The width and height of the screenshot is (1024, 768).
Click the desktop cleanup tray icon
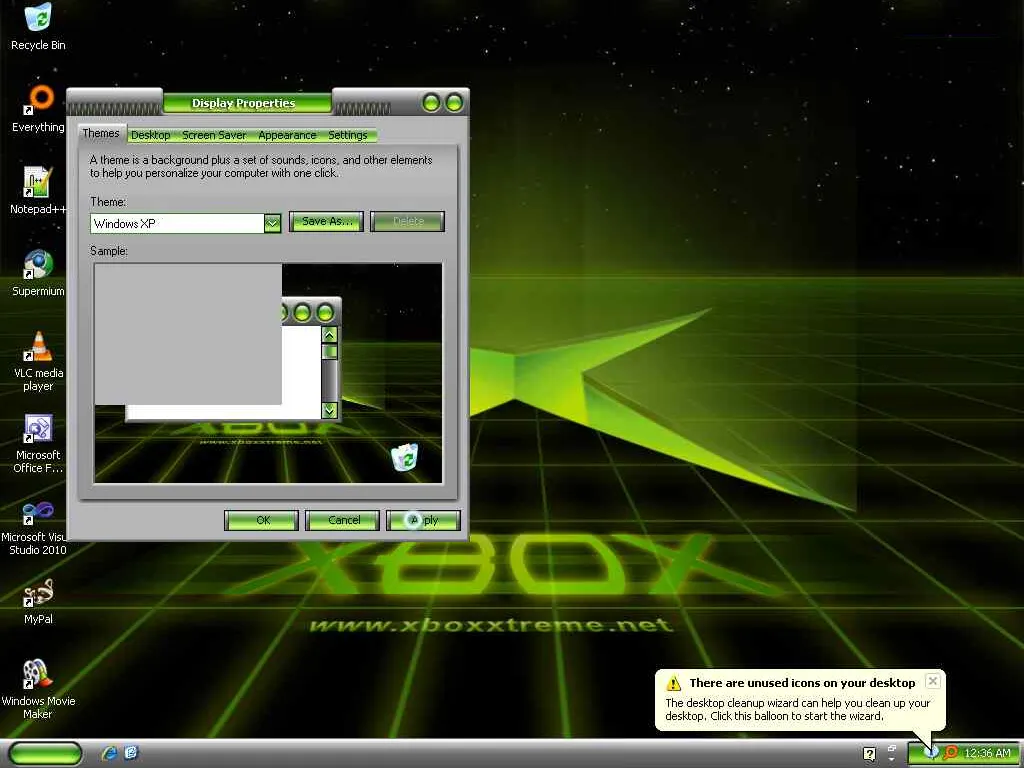tap(931, 753)
